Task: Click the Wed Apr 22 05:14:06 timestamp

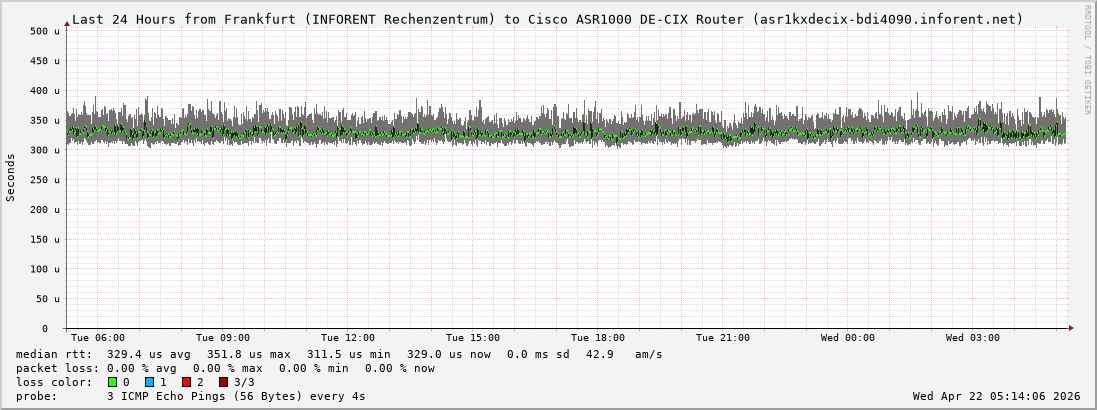Action: click(x=996, y=396)
